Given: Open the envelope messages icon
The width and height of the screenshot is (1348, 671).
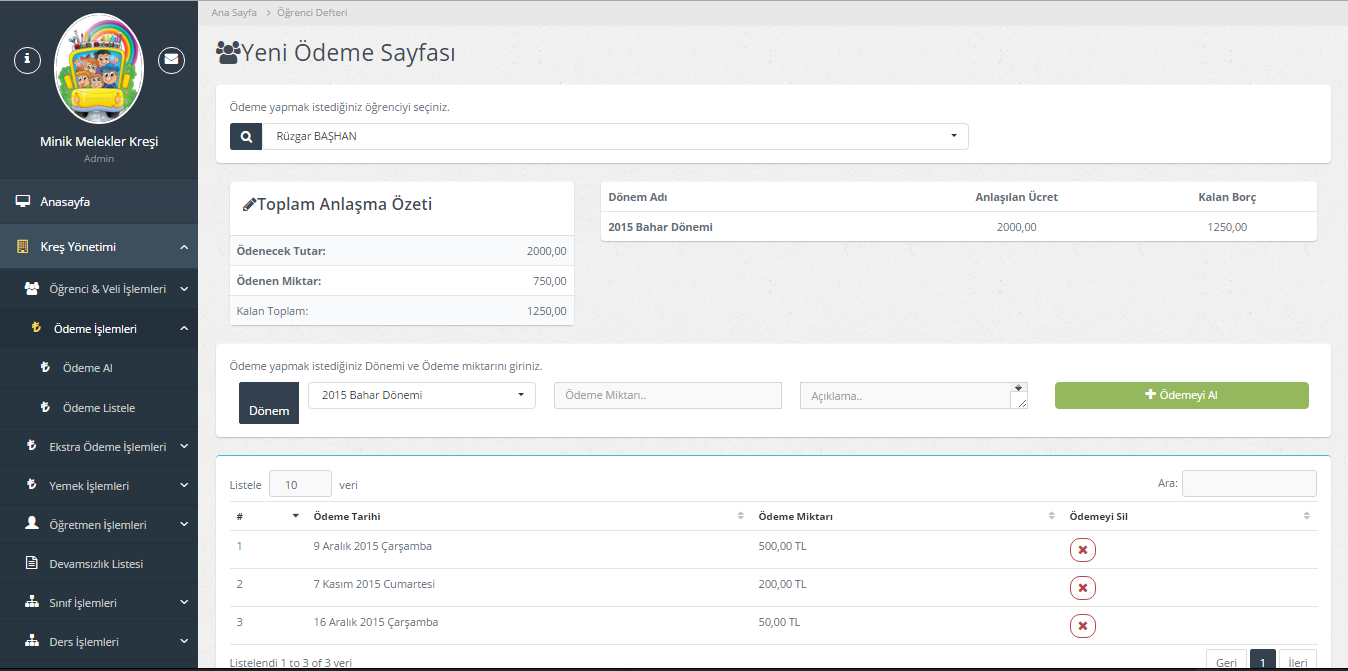Looking at the screenshot, I should [x=172, y=59].
